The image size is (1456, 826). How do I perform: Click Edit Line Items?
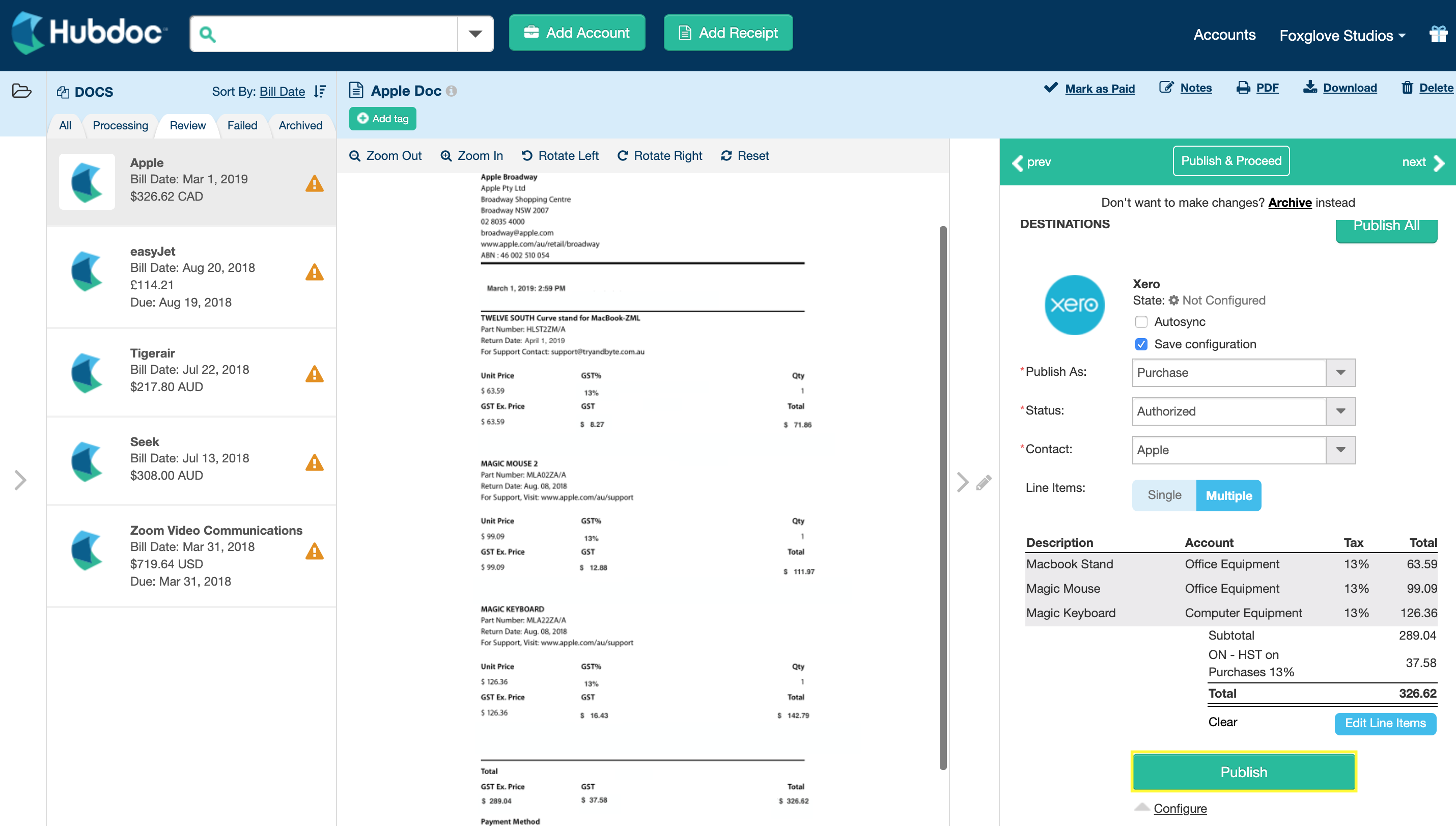pos(1385,723)
